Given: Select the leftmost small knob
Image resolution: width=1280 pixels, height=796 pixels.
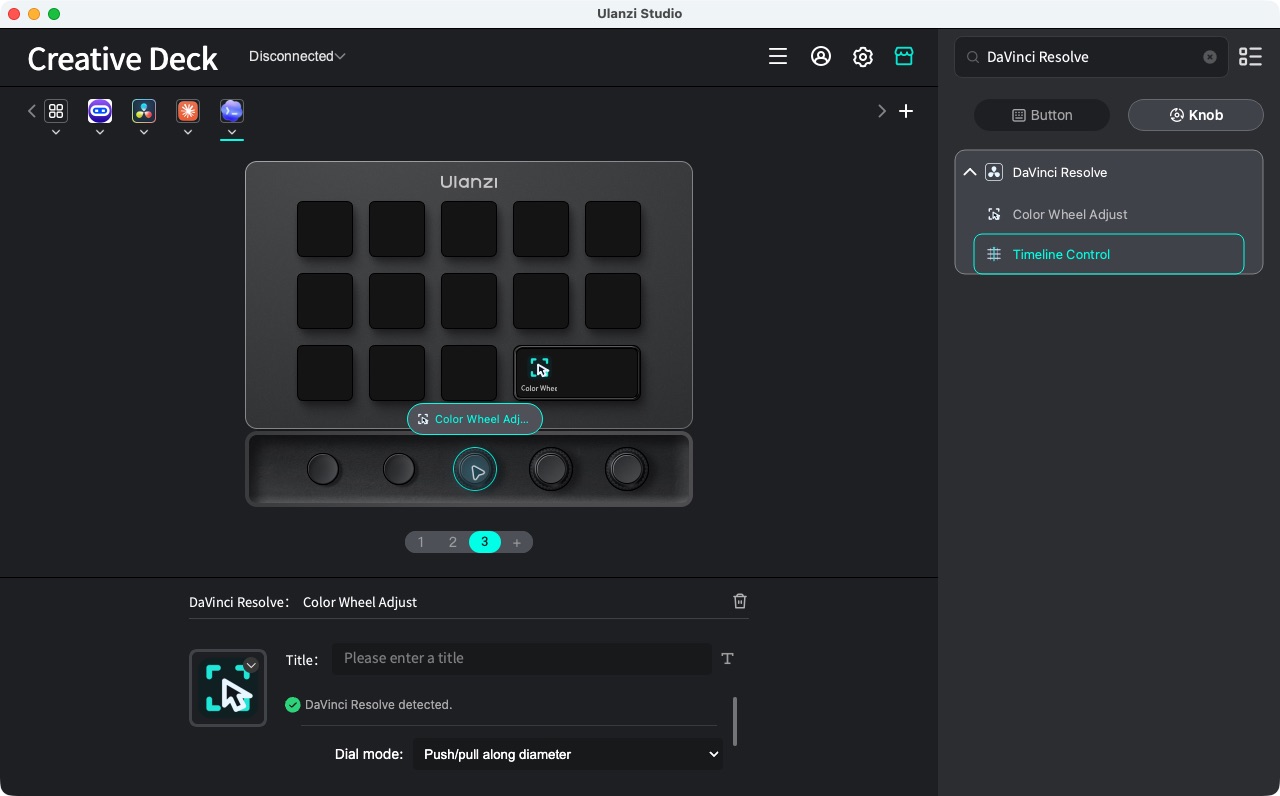Looking at the screenshot, I should pos(323,469).
